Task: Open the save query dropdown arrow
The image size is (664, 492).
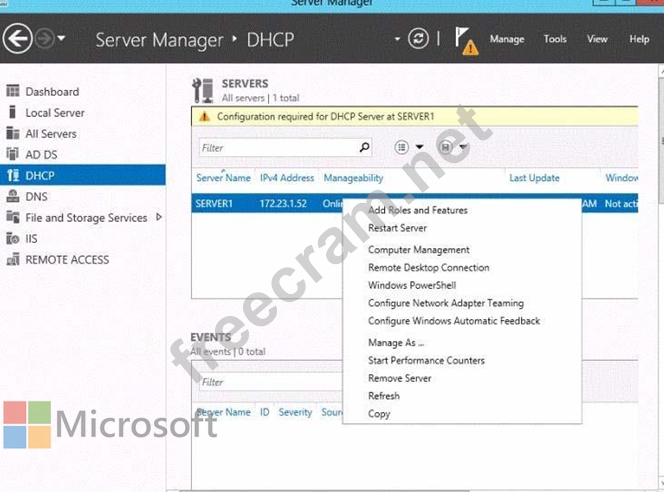Action: (x=463, y=147)
